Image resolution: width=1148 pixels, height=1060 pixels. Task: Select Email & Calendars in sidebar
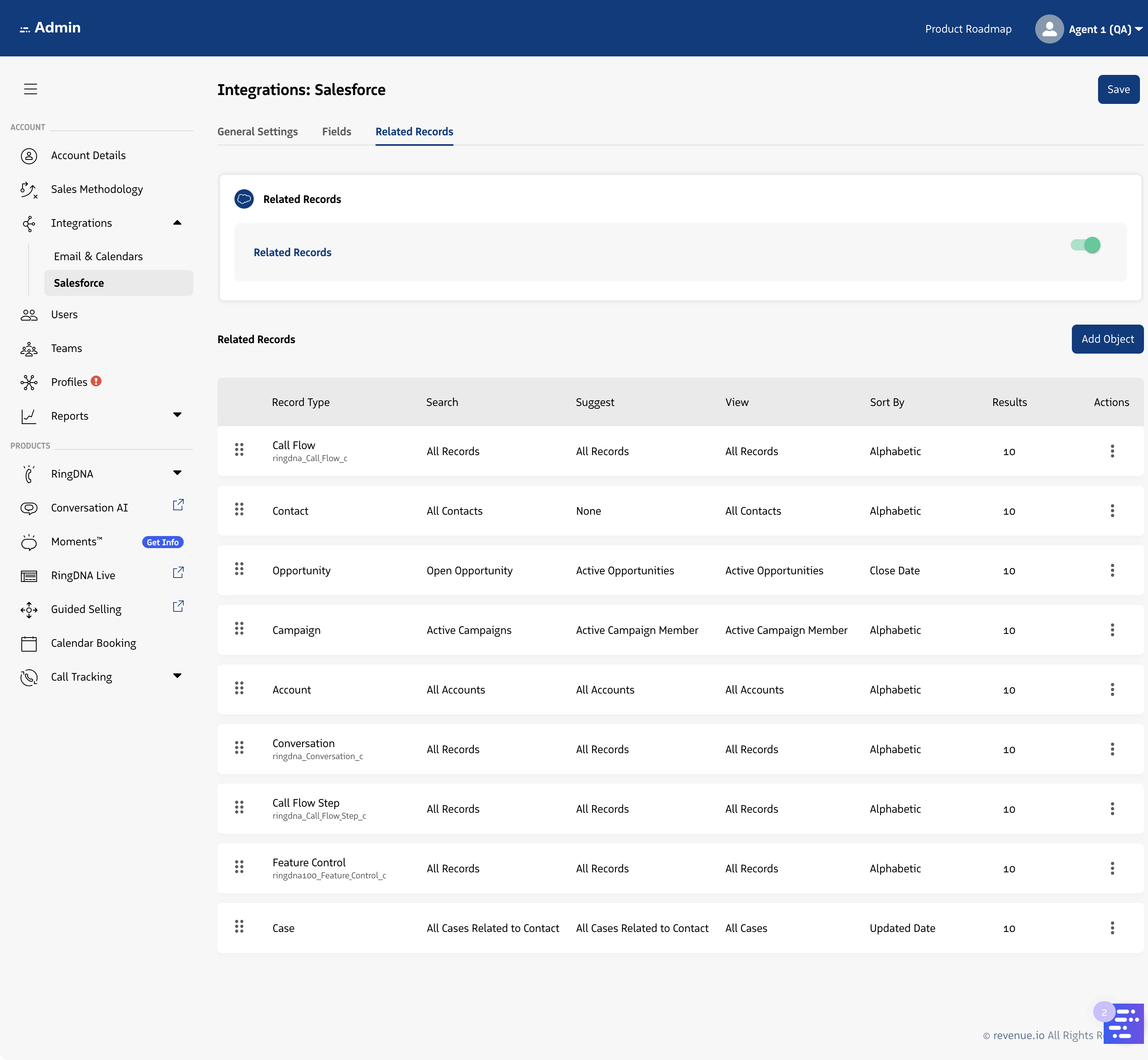(x=98, y=257)
